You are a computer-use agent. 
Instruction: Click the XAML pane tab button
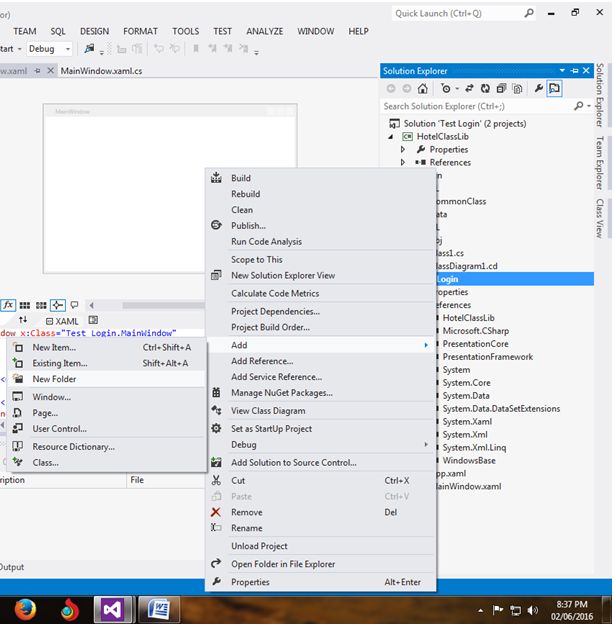pos(62,321)
